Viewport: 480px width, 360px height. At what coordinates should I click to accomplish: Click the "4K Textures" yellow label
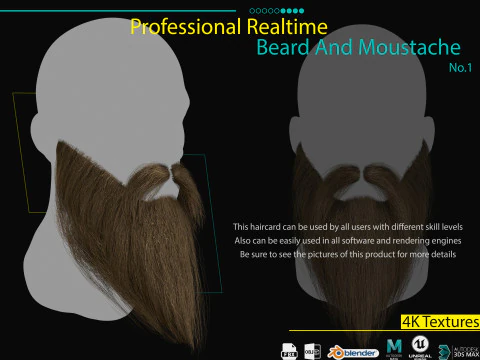pos(440,322)
